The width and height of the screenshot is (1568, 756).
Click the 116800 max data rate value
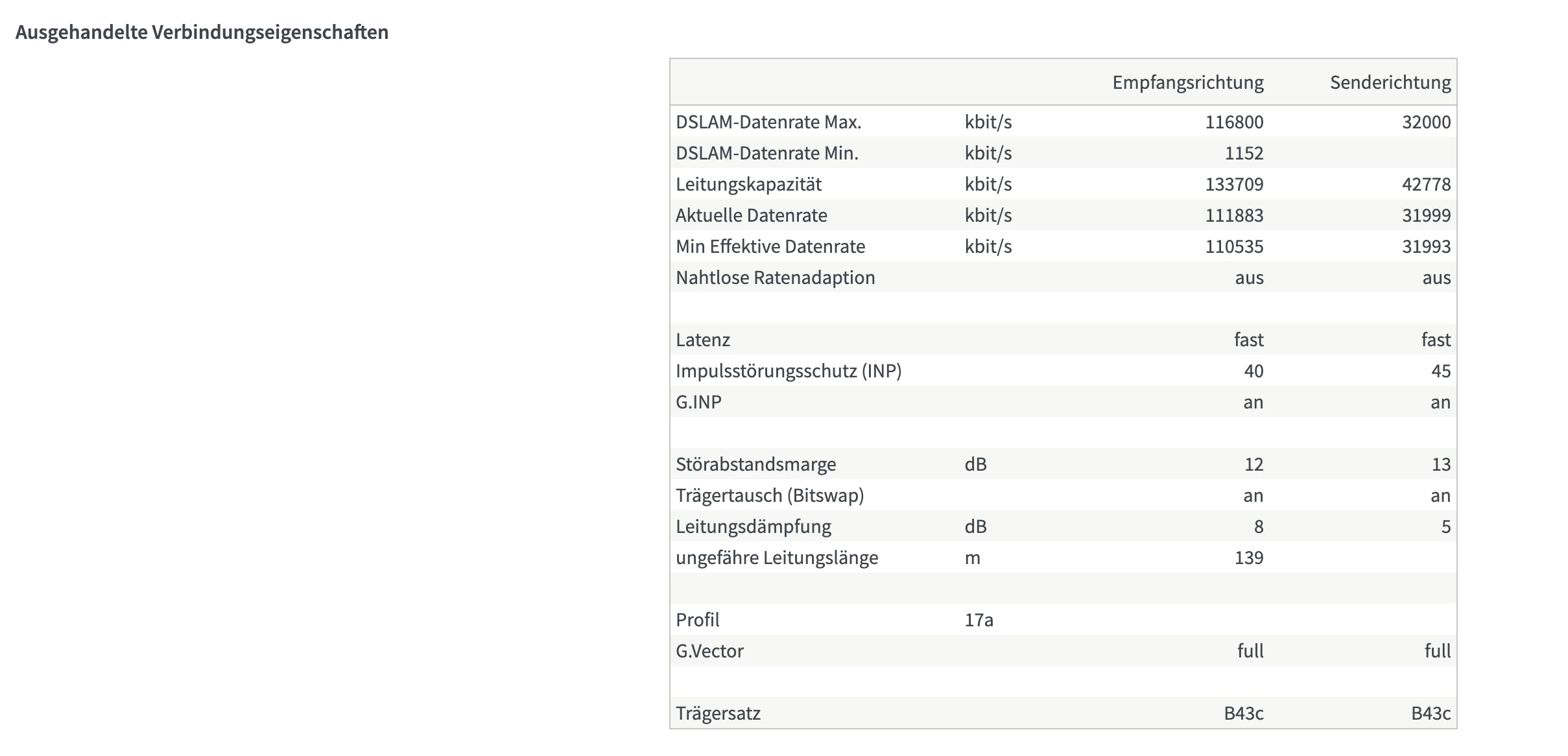[x=1234, y=122]
